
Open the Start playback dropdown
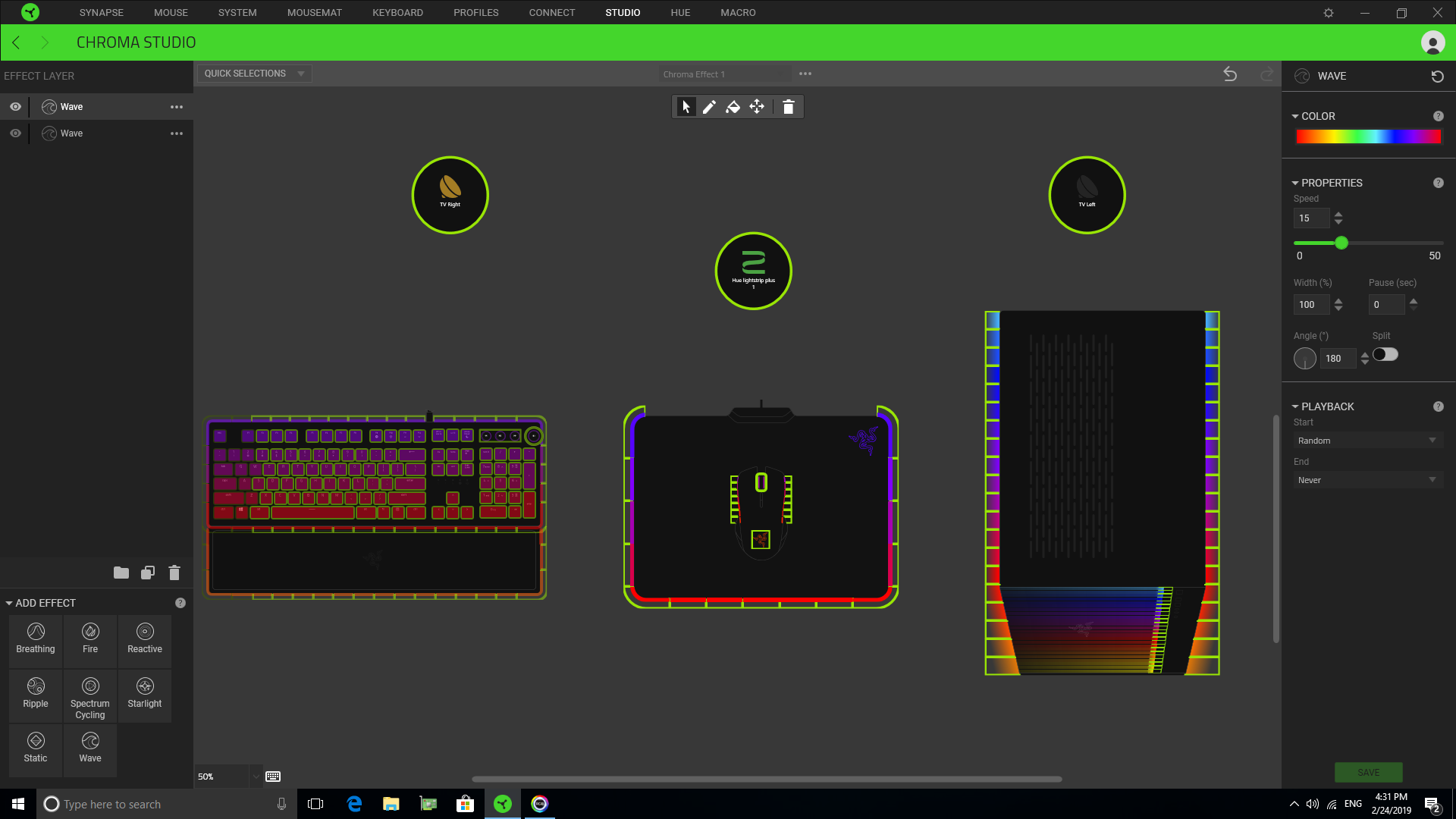[1367, 441]
